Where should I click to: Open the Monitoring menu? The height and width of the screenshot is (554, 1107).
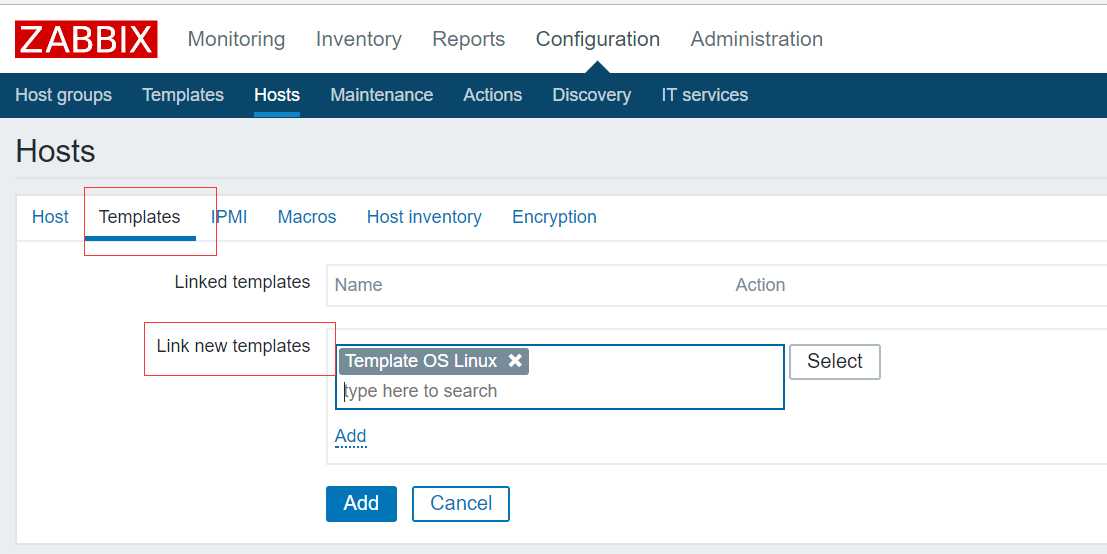coord(237,39)
